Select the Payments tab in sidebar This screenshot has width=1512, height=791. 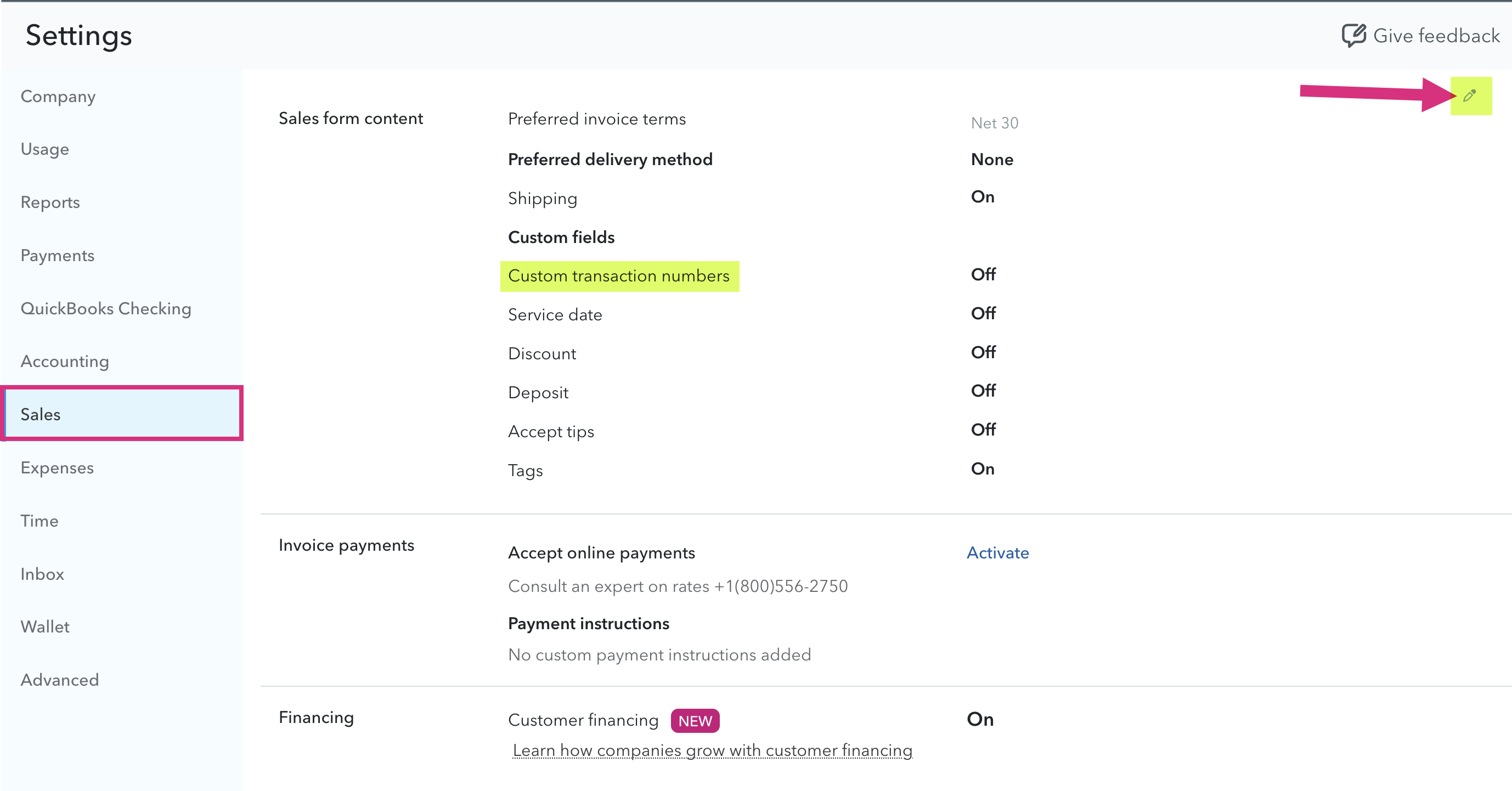57,255
